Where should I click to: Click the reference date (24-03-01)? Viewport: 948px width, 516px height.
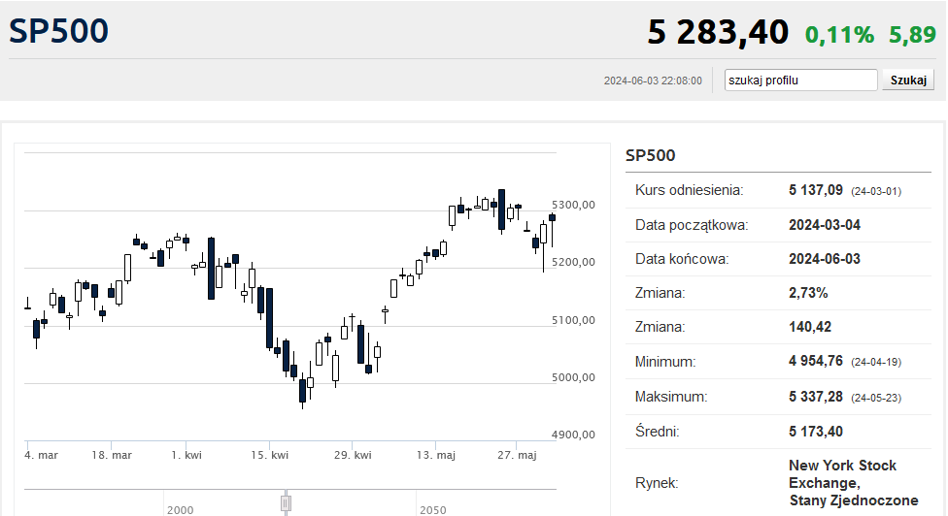point(876,191)
